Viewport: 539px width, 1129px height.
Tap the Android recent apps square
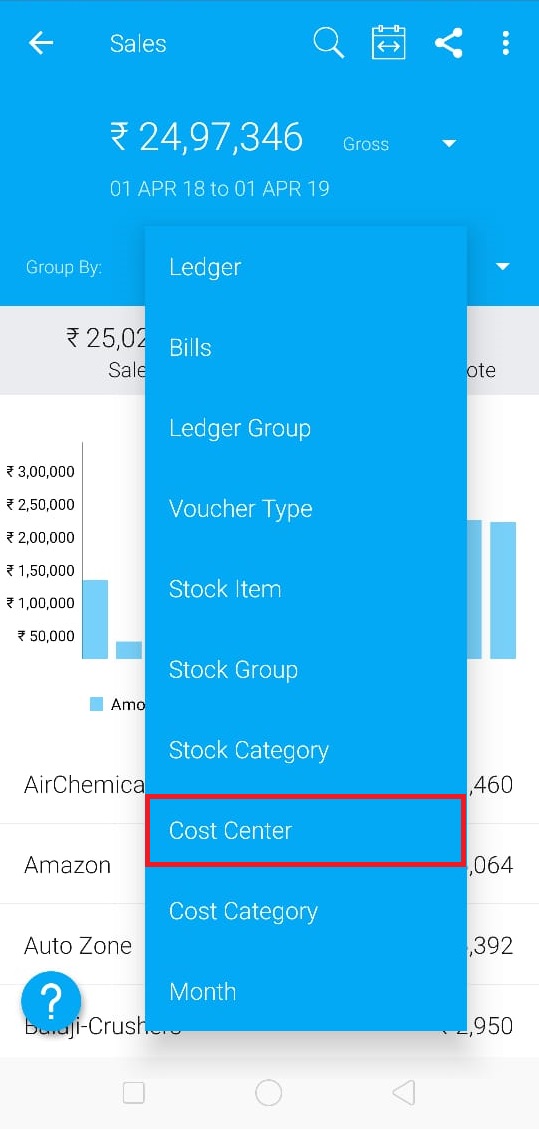(x=134, y=1093)
